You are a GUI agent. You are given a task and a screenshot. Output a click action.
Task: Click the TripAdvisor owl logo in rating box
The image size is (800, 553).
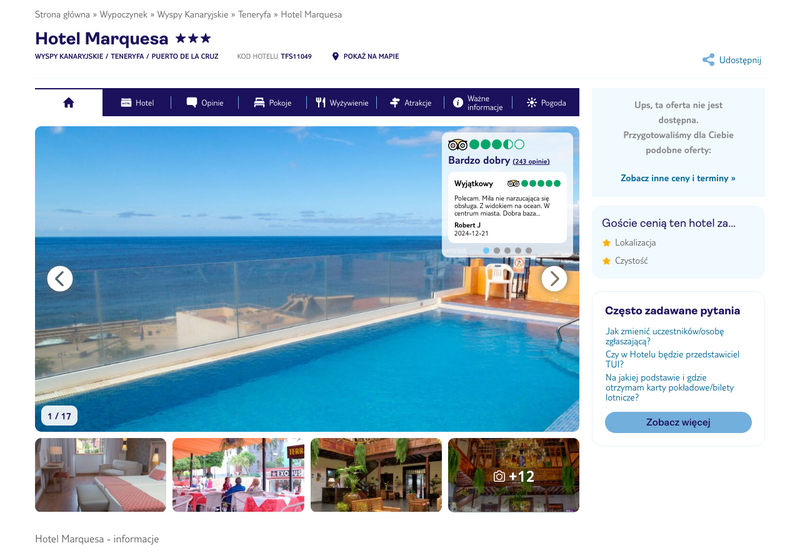pos(458,144)
